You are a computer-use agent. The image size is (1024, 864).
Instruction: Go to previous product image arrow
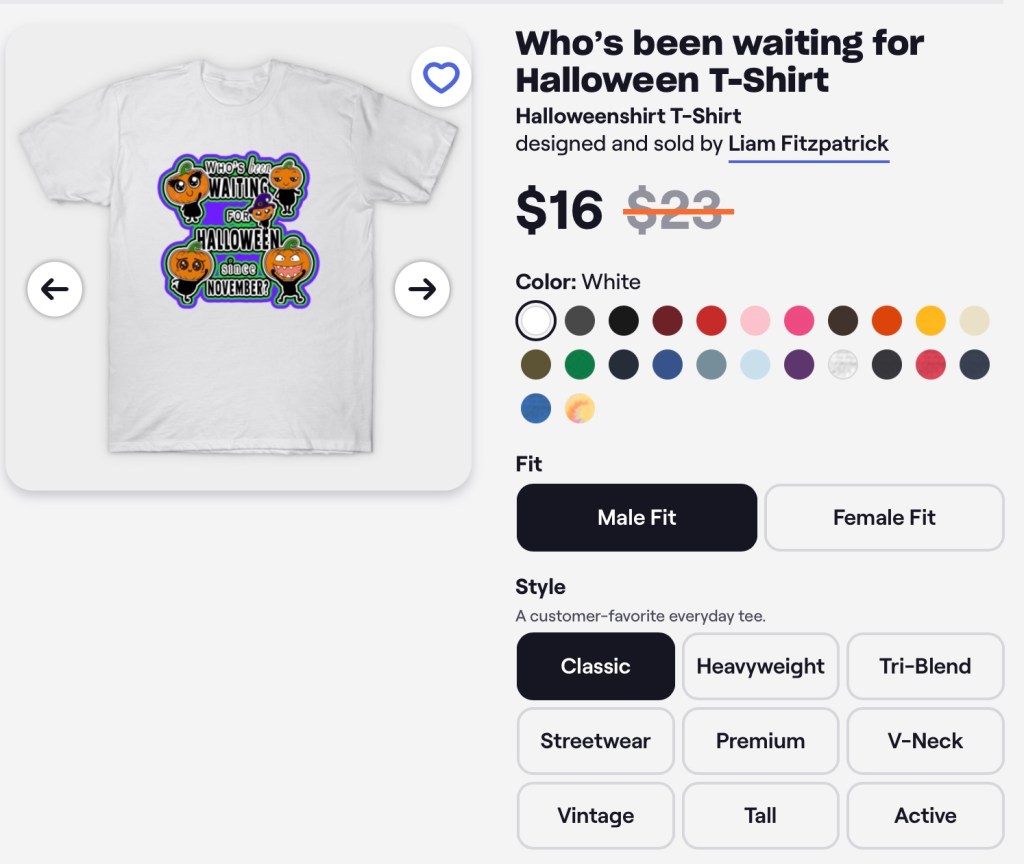pos(54,289)
